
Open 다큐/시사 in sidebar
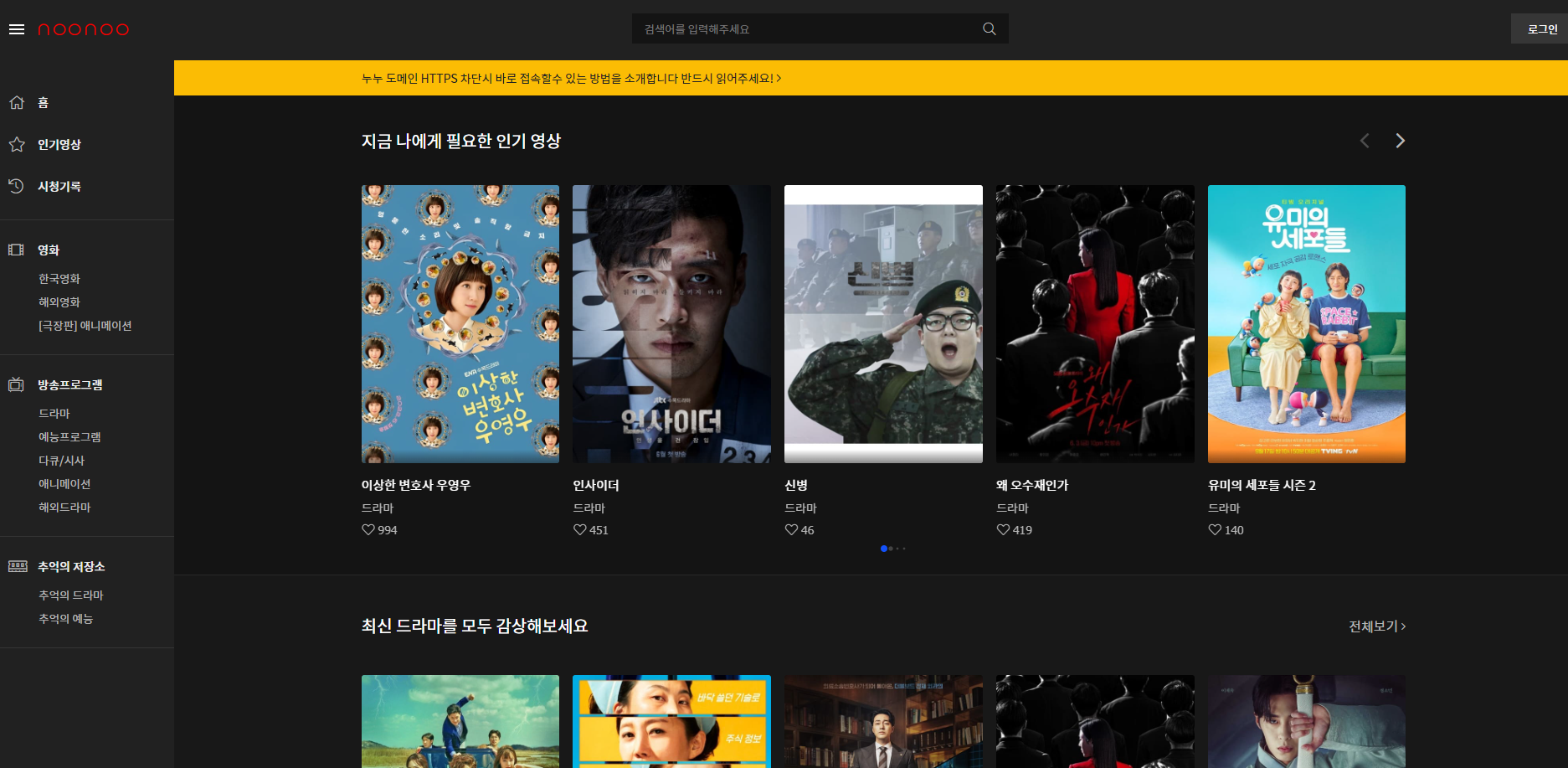click(61, 460)
